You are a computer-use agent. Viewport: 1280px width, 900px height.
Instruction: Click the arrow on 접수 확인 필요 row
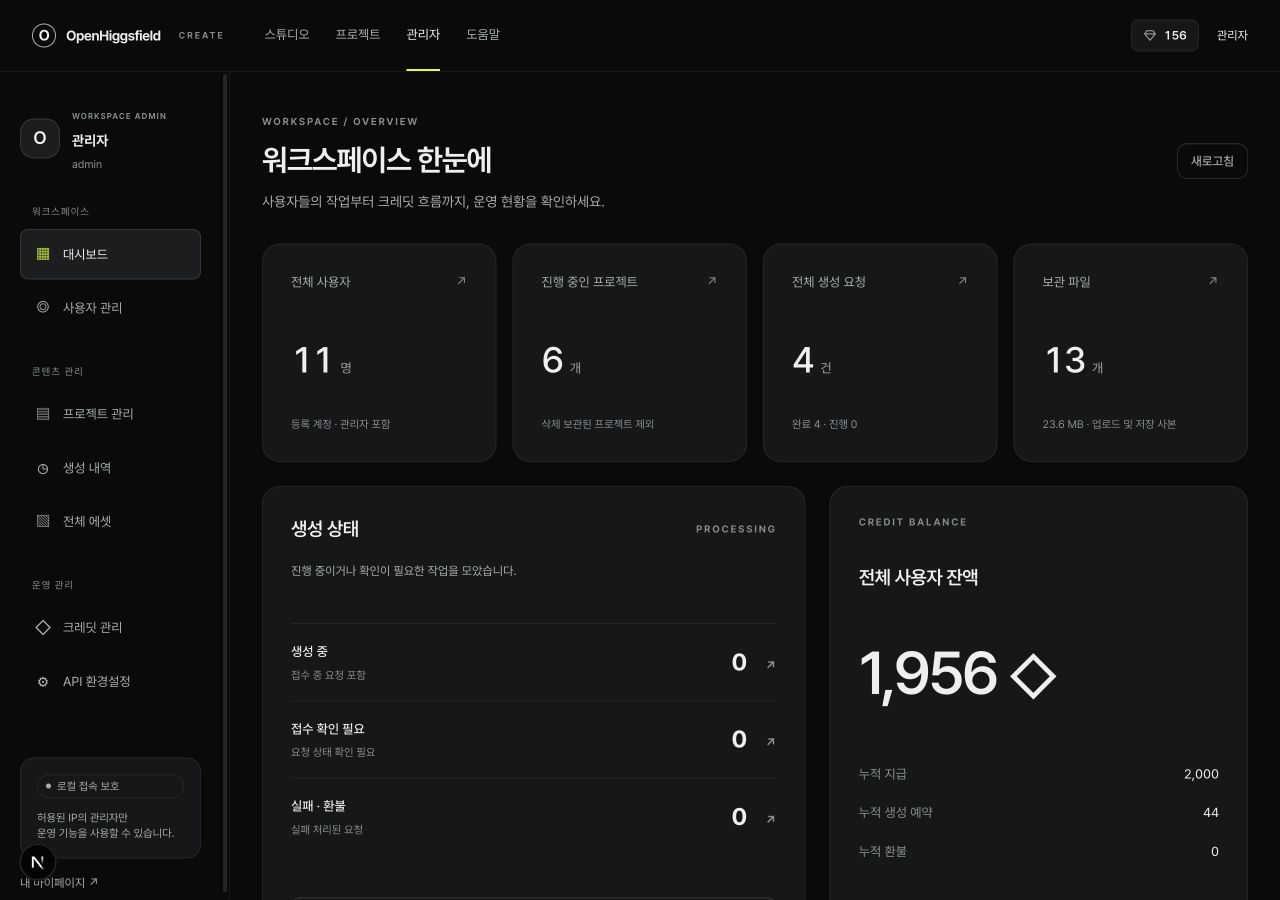[770, 741]
